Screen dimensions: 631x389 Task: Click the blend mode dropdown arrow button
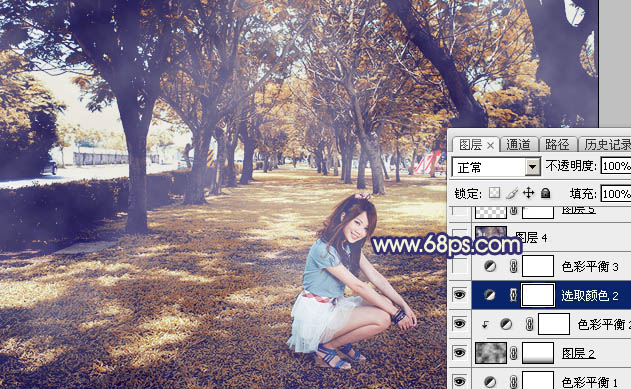click(532, 167)
